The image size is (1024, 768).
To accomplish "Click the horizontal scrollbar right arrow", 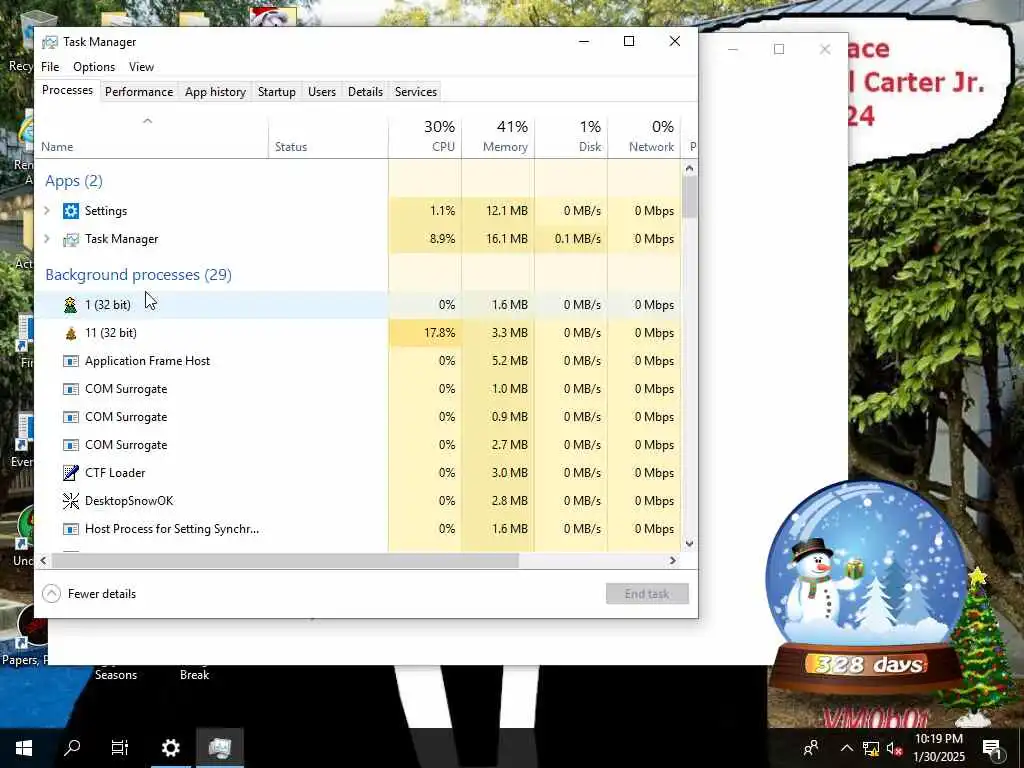I will click(x=673, y=560).
